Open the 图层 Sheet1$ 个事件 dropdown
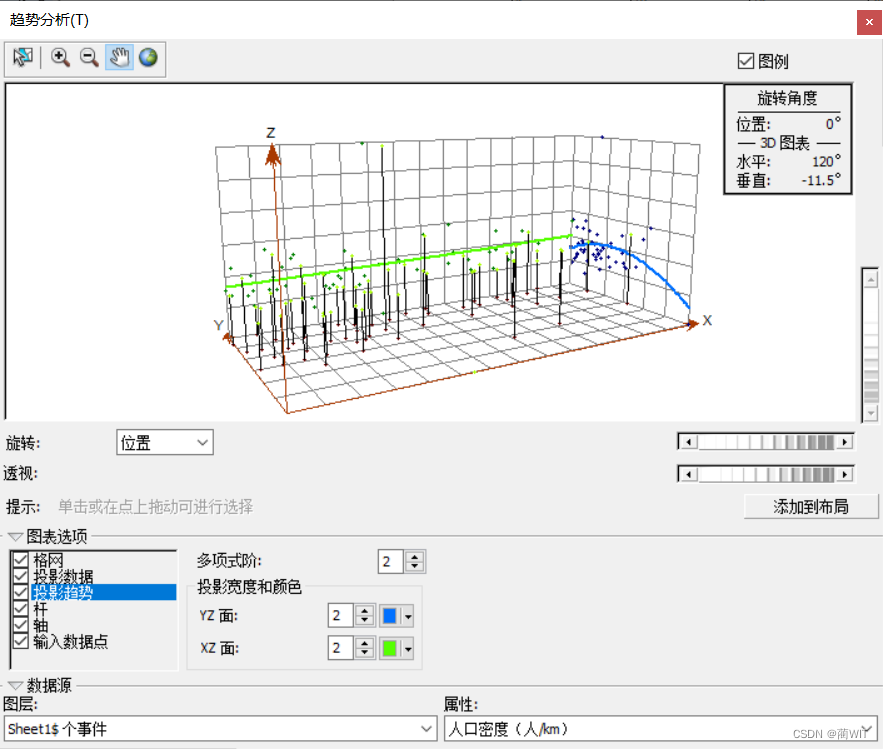Viewport: 883px width, 749px height. click(220, 729)
